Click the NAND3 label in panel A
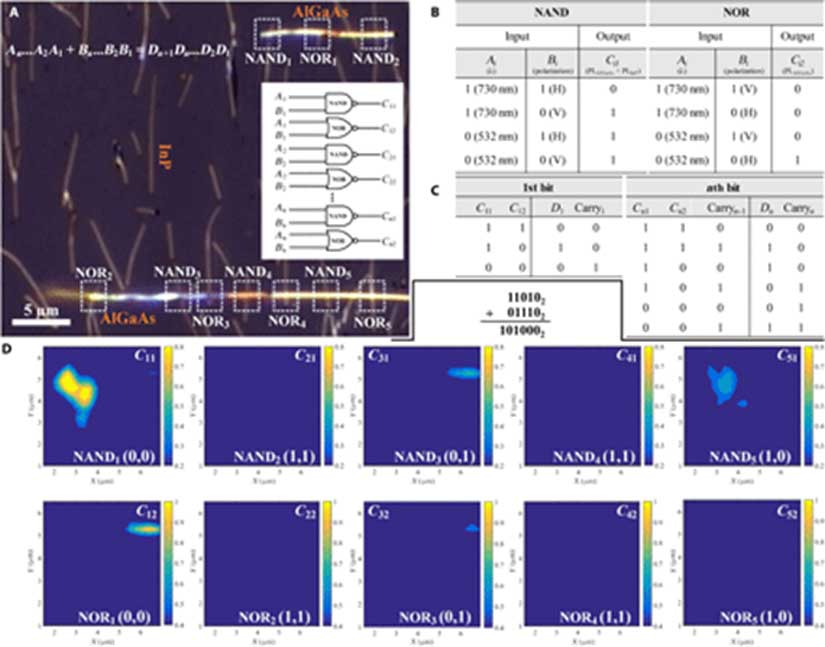 tap(177, 271)
